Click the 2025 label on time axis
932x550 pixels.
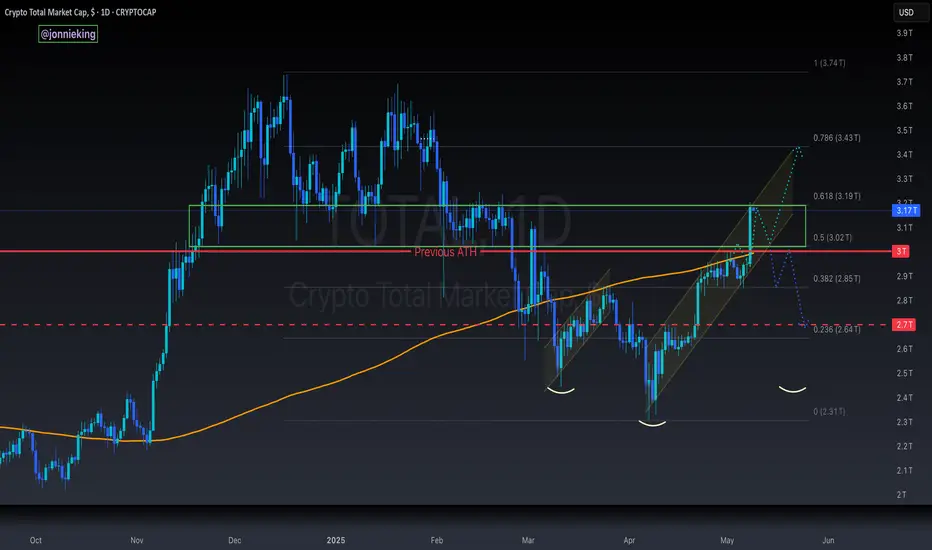pos(336,540)
